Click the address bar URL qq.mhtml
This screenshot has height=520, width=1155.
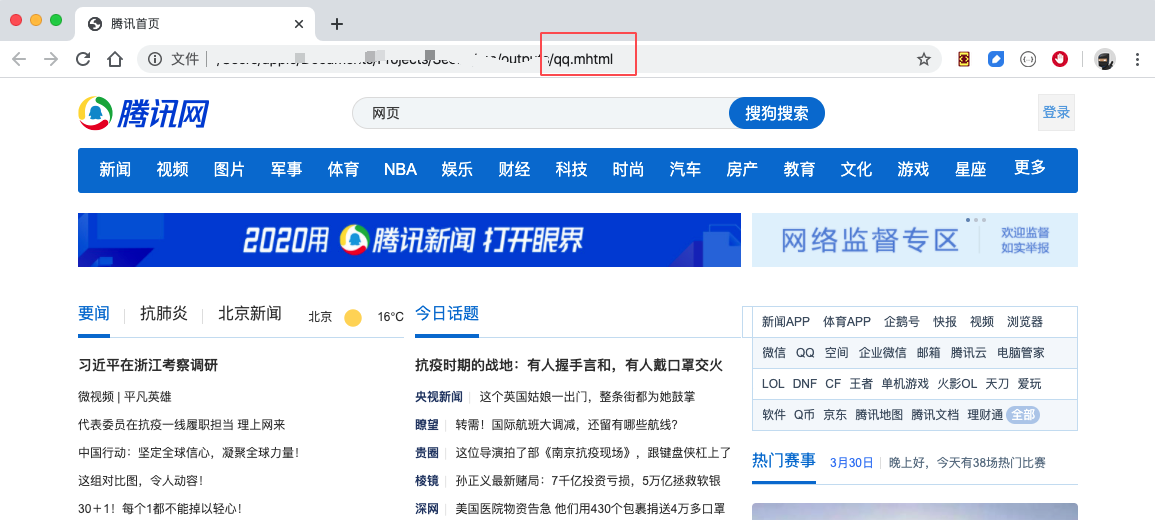pyautogui.click(x=582, y=60)
